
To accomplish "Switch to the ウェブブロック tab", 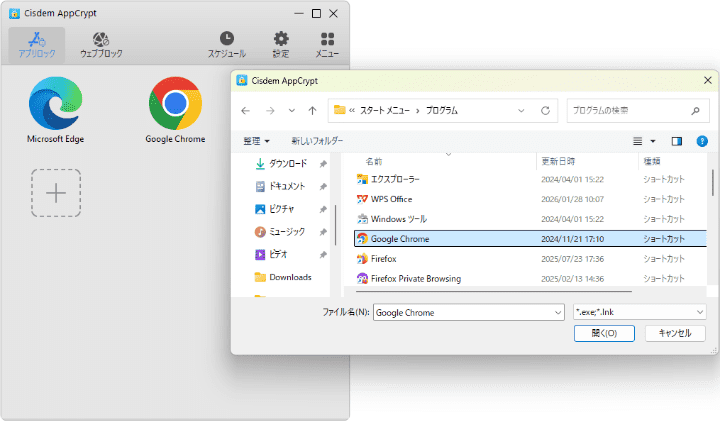I will click(101, 44).
